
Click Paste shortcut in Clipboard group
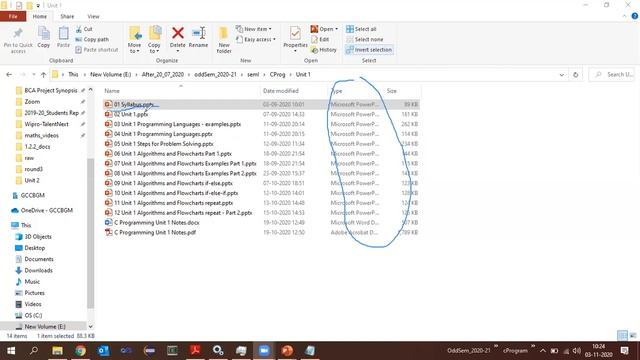97,50
